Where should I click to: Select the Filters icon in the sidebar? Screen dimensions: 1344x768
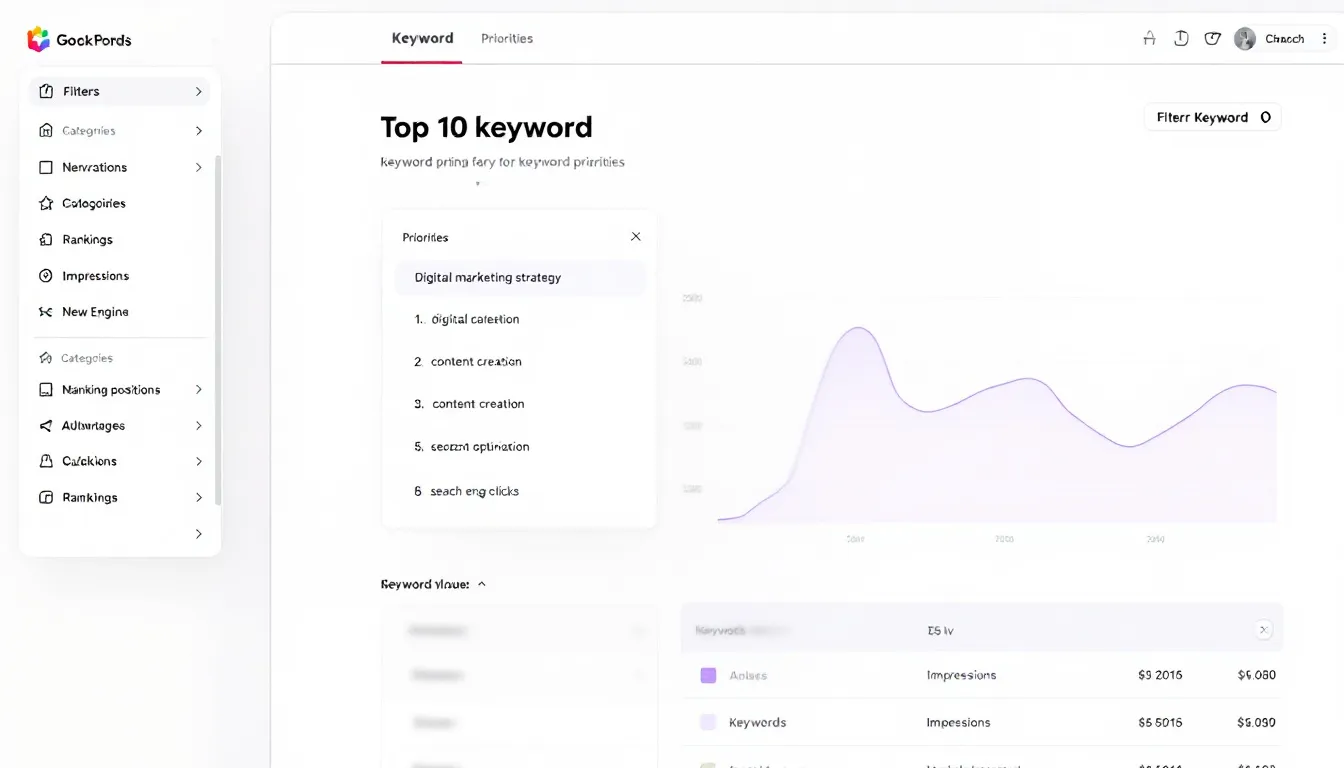click(46, 90)
